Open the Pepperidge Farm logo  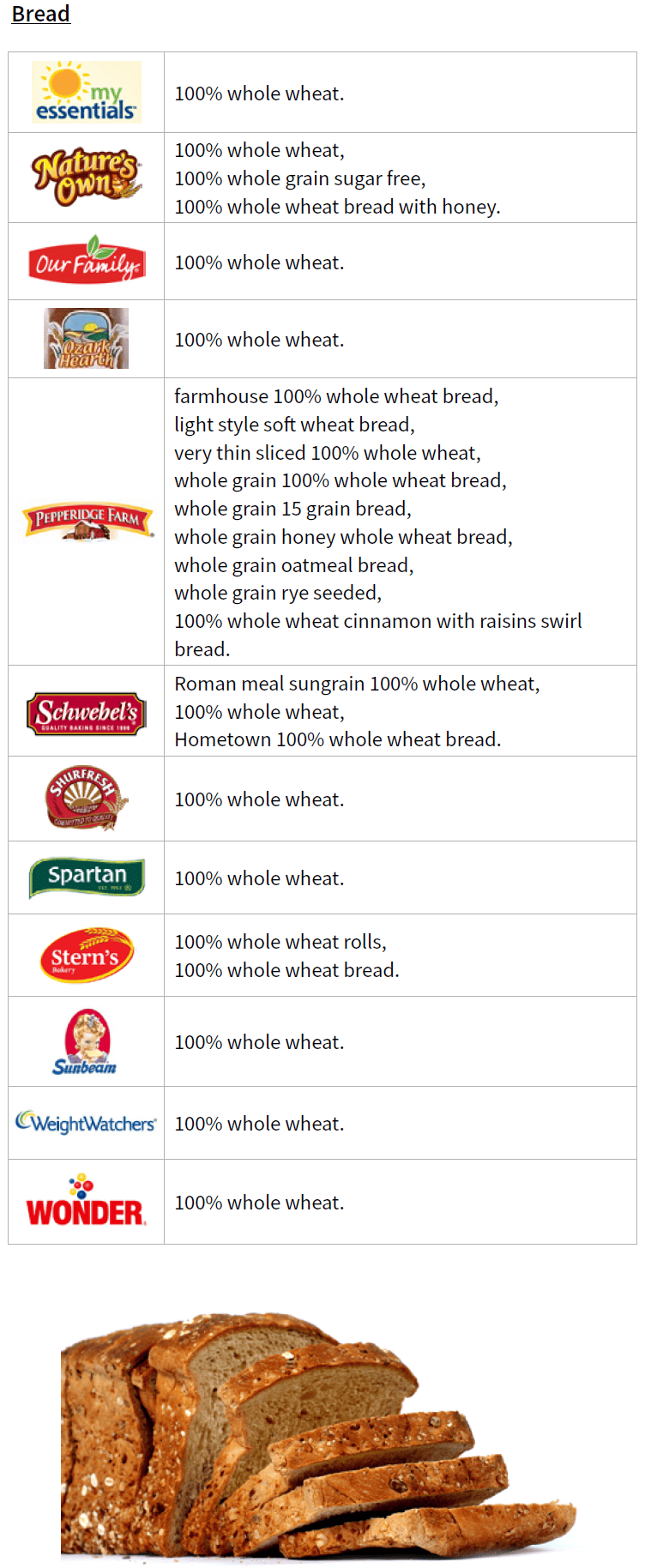point(86,521)
